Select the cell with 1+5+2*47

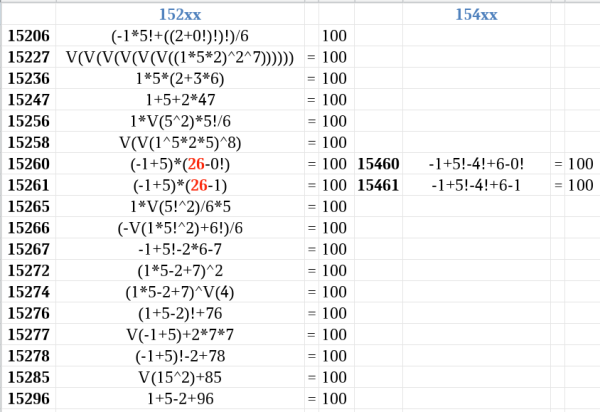pyautogui.click(x=180, y=100)
